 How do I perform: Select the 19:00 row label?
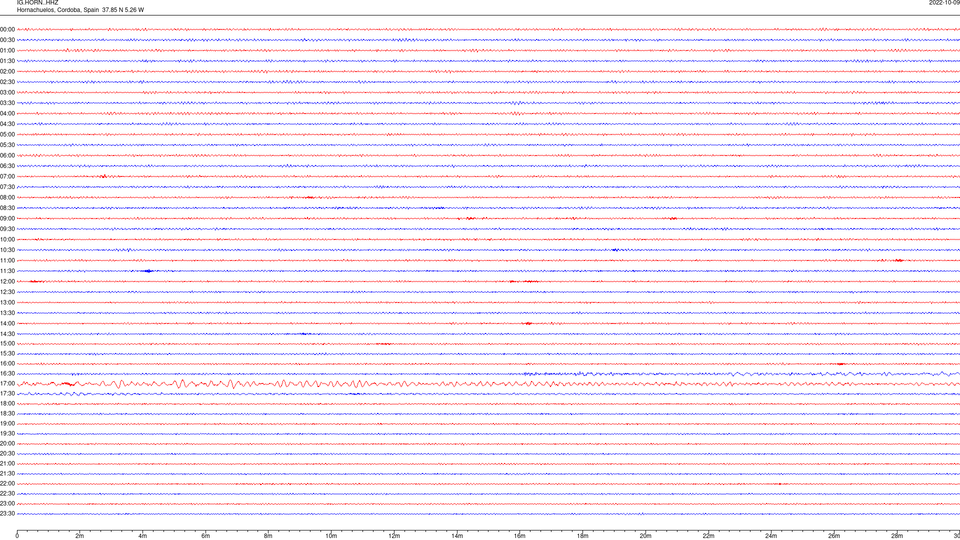[x=7, y=424]
